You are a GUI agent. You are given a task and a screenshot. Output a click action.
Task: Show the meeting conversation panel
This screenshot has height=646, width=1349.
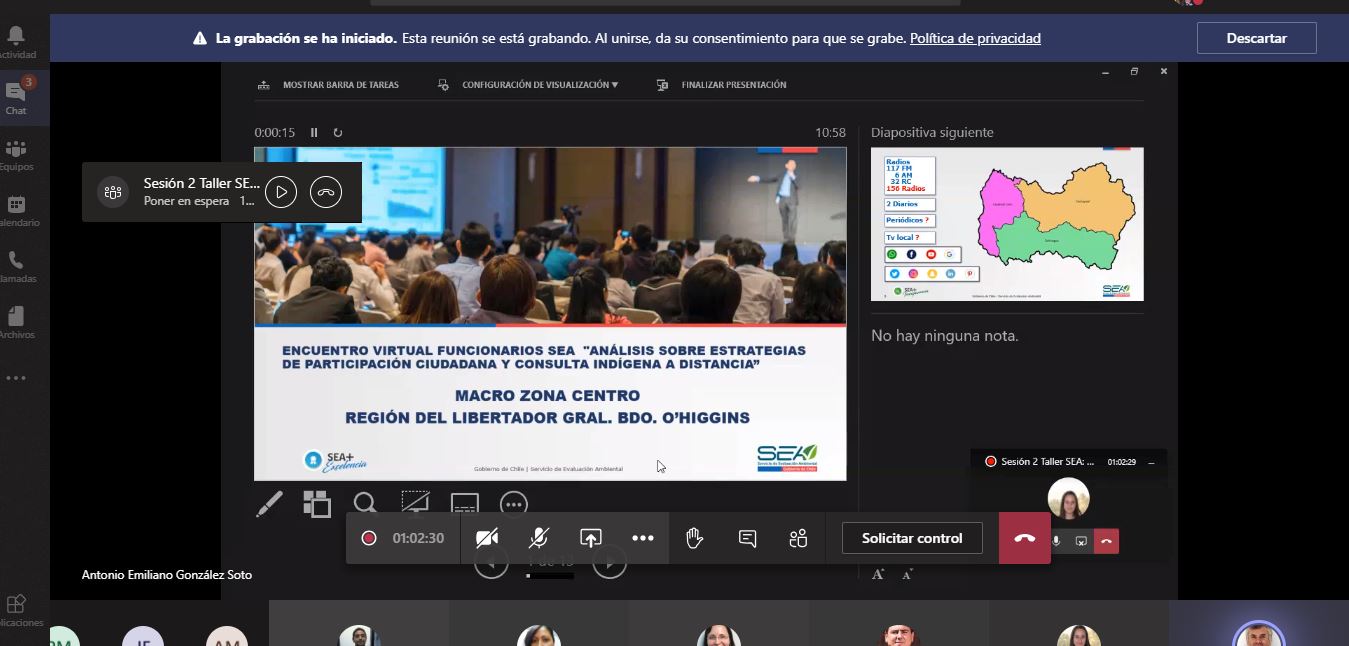point(747,538)
